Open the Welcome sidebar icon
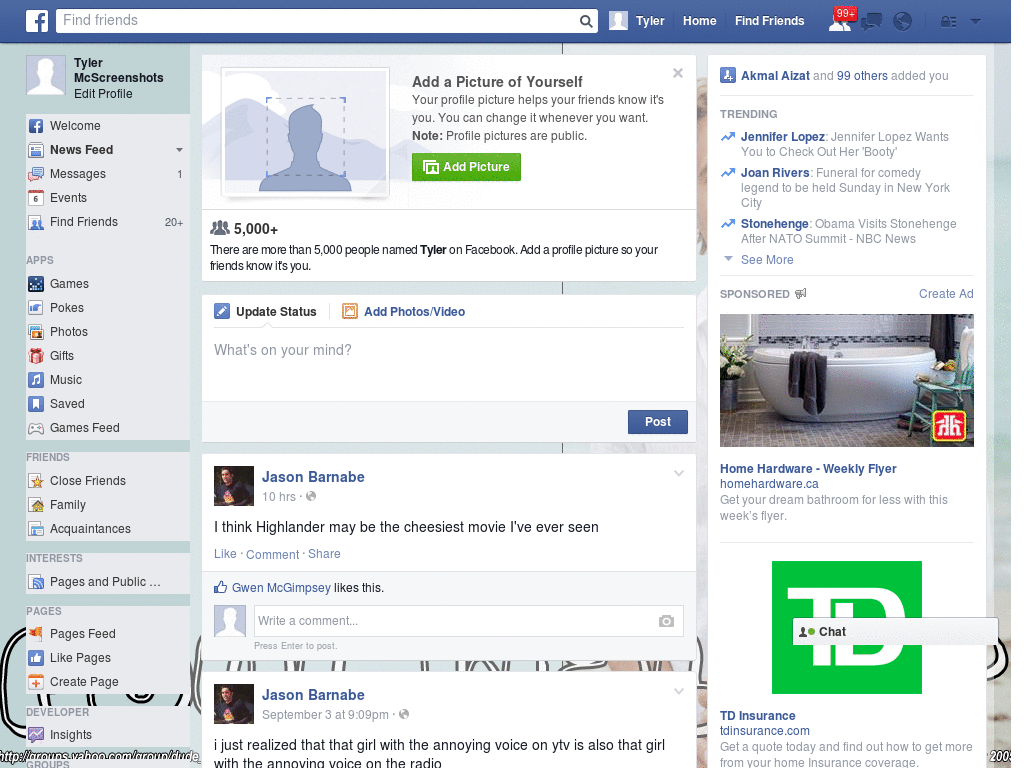This screenshot has height=768, width=1024. (x=36, y=126)
